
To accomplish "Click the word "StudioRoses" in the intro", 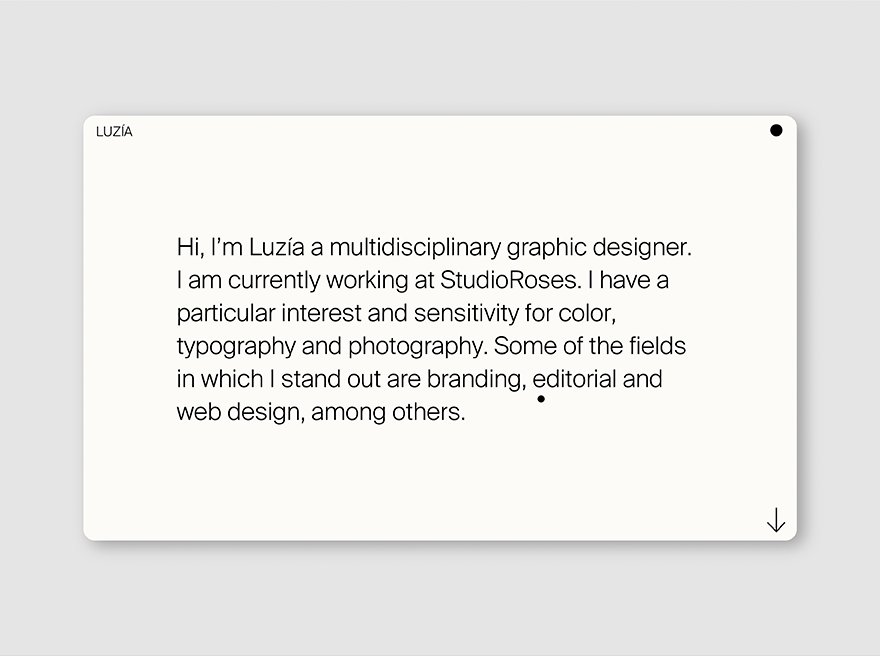I will click(x=510, y=280).
